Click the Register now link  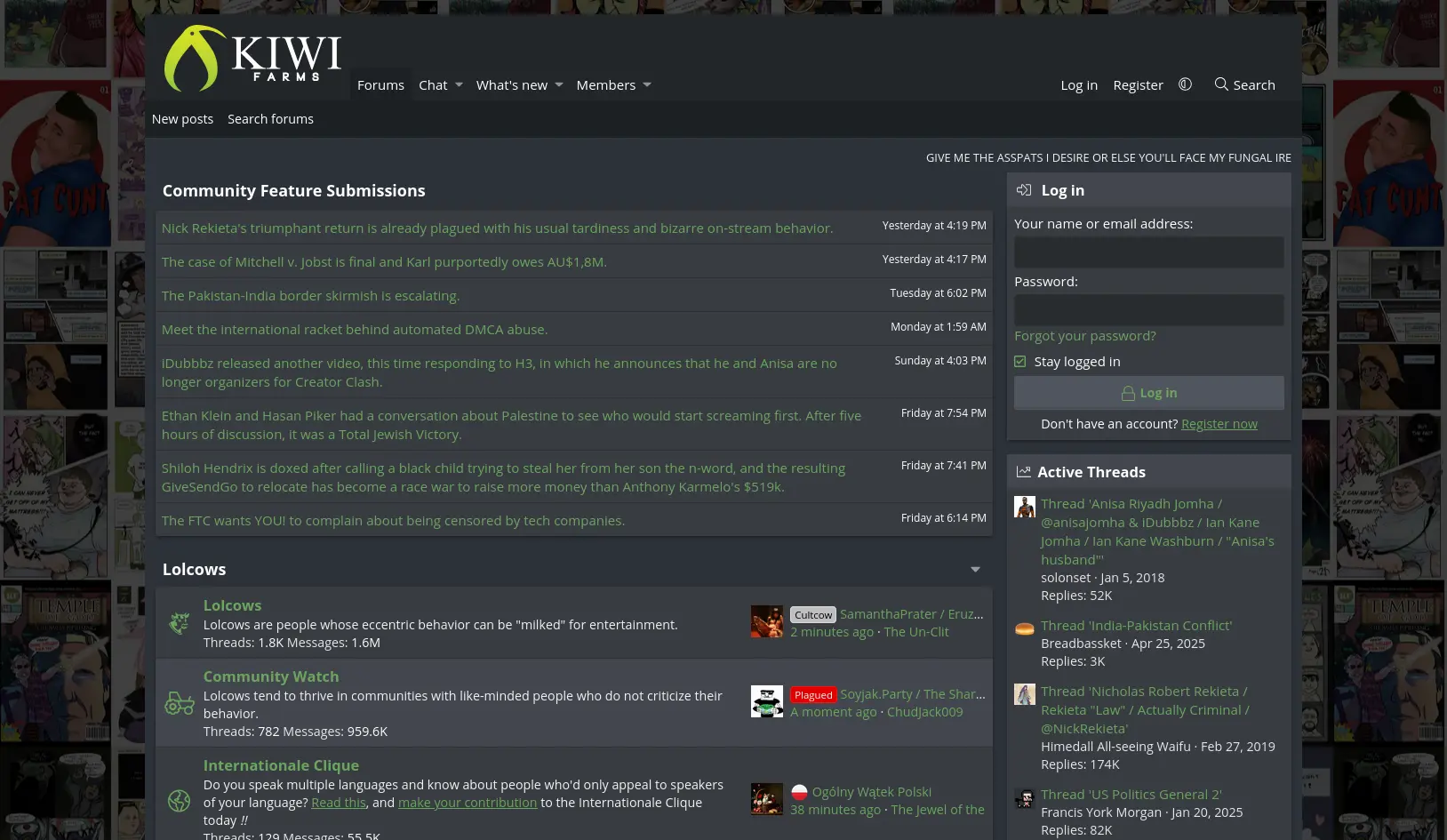(1219, 424)
